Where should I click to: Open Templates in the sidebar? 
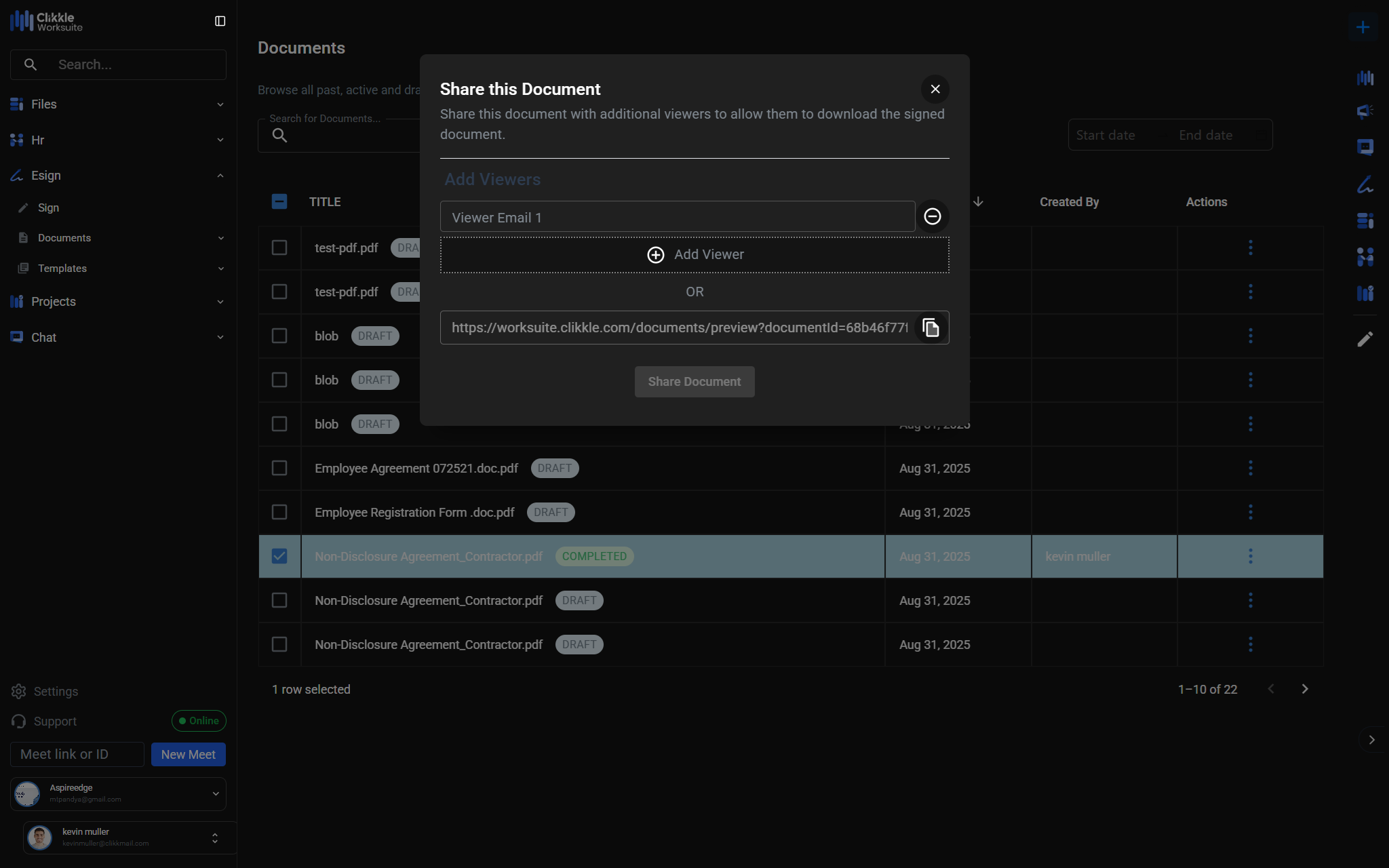[x=62, y=269]
